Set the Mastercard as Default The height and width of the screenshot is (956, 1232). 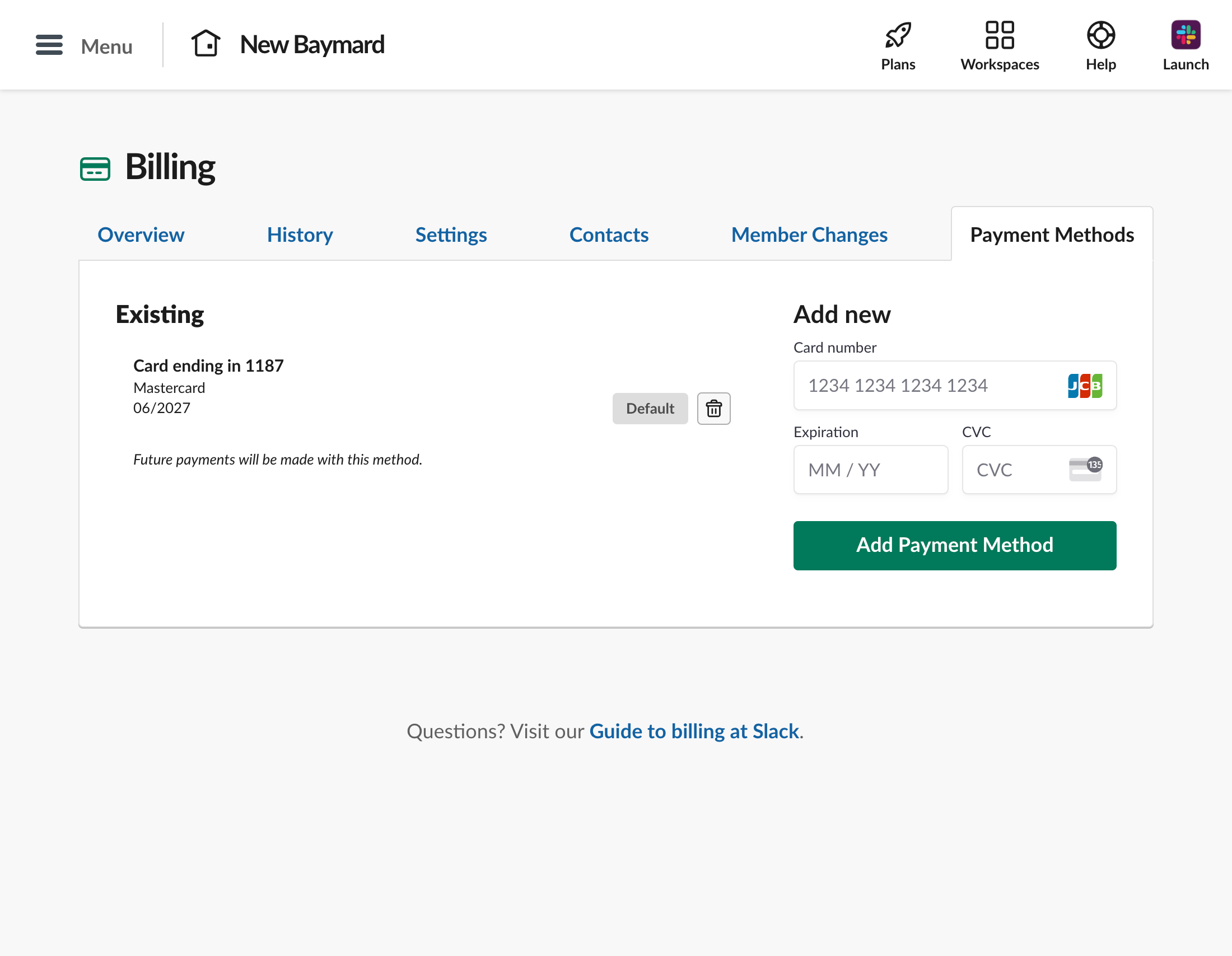[650, 409]
